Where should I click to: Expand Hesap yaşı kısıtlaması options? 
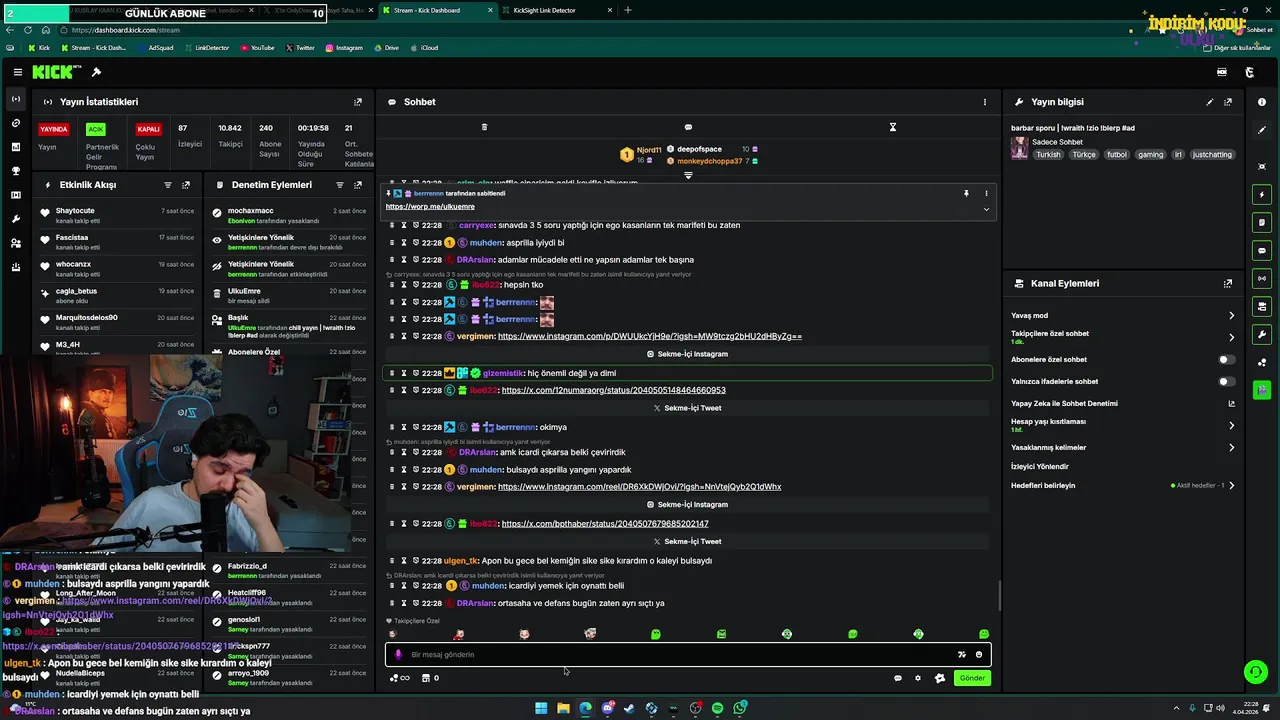pos(1231,425)
